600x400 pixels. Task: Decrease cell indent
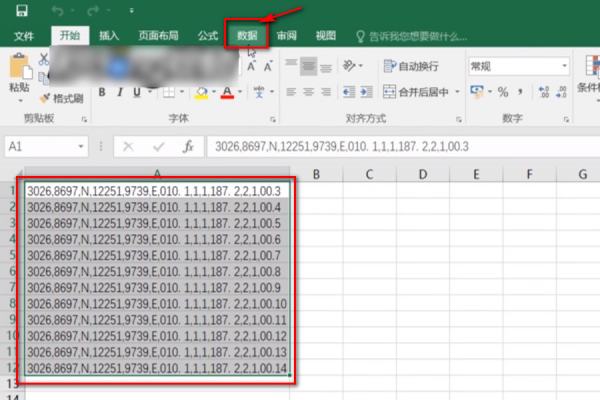click(x=349, y=92)
